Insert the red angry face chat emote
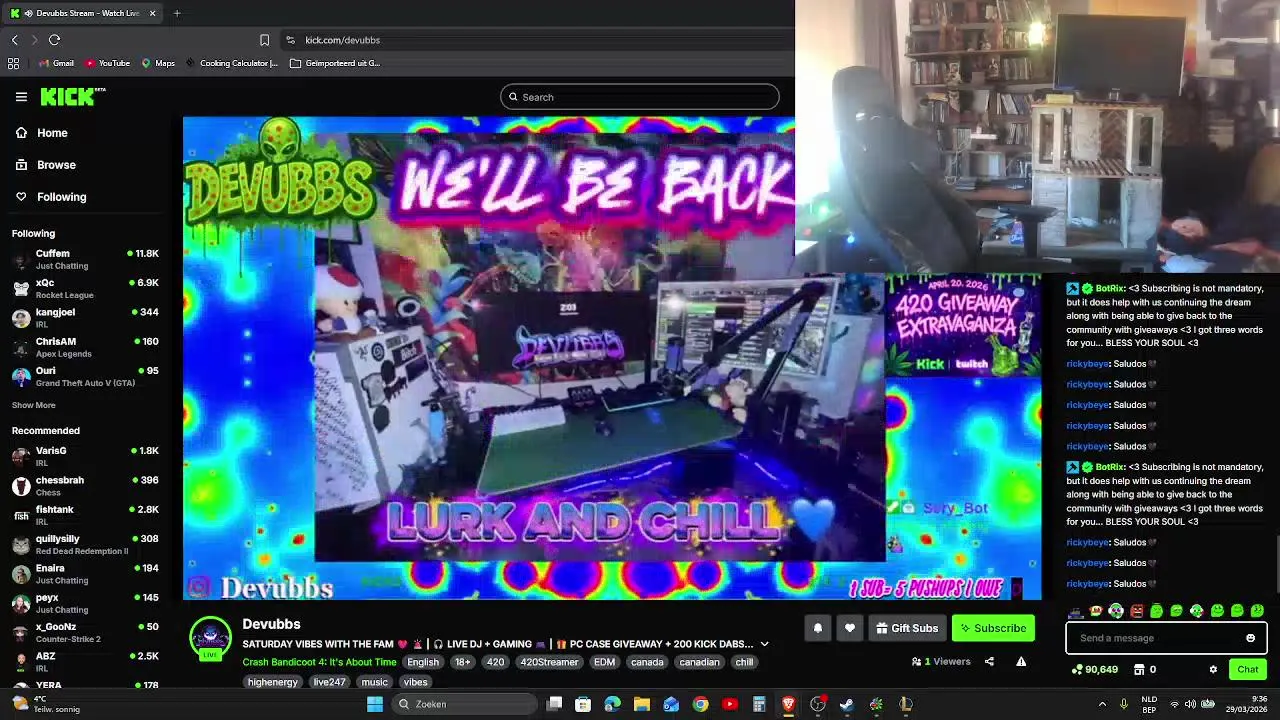Viewport: 1280px width, 720px height. (x=1136, y=611)
